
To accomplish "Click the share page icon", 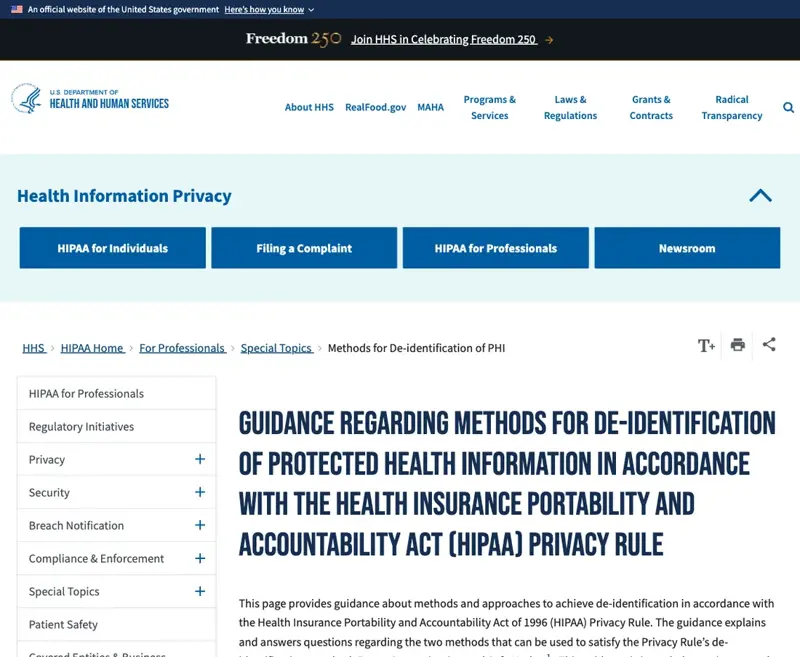I will pyautogui.click(x=769, y=344).
